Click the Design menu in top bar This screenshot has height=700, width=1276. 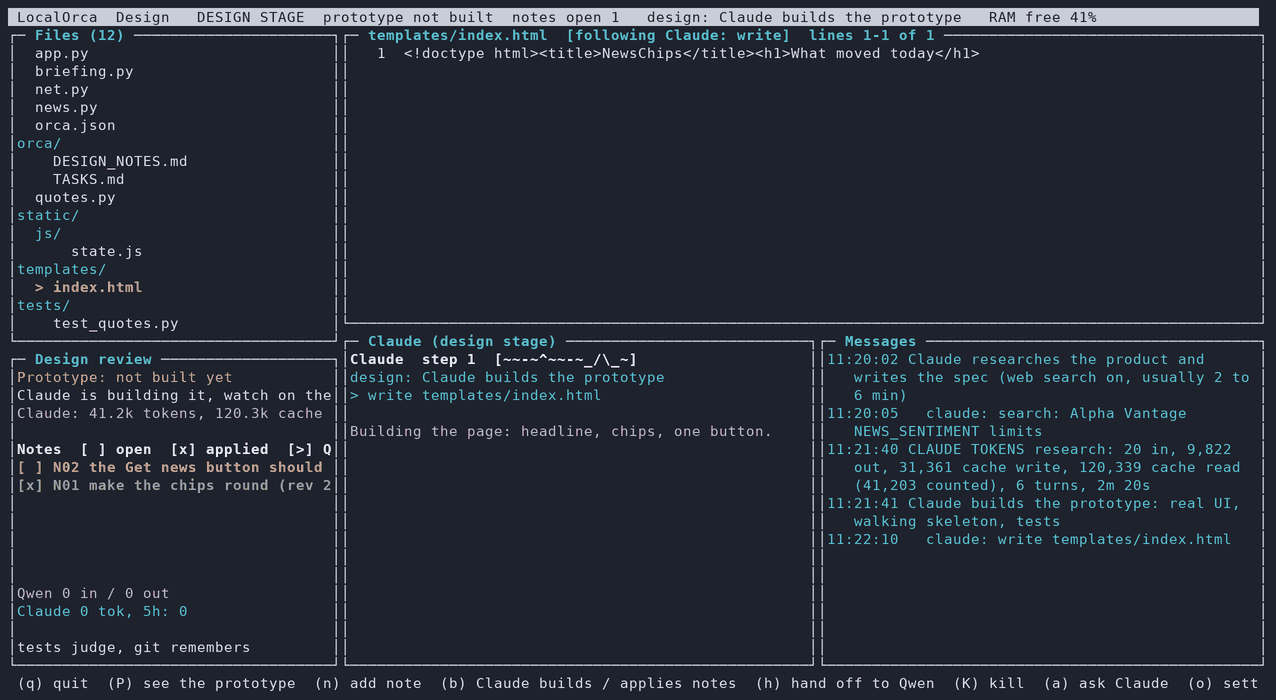pyautogui.click(x=143, y=17)
